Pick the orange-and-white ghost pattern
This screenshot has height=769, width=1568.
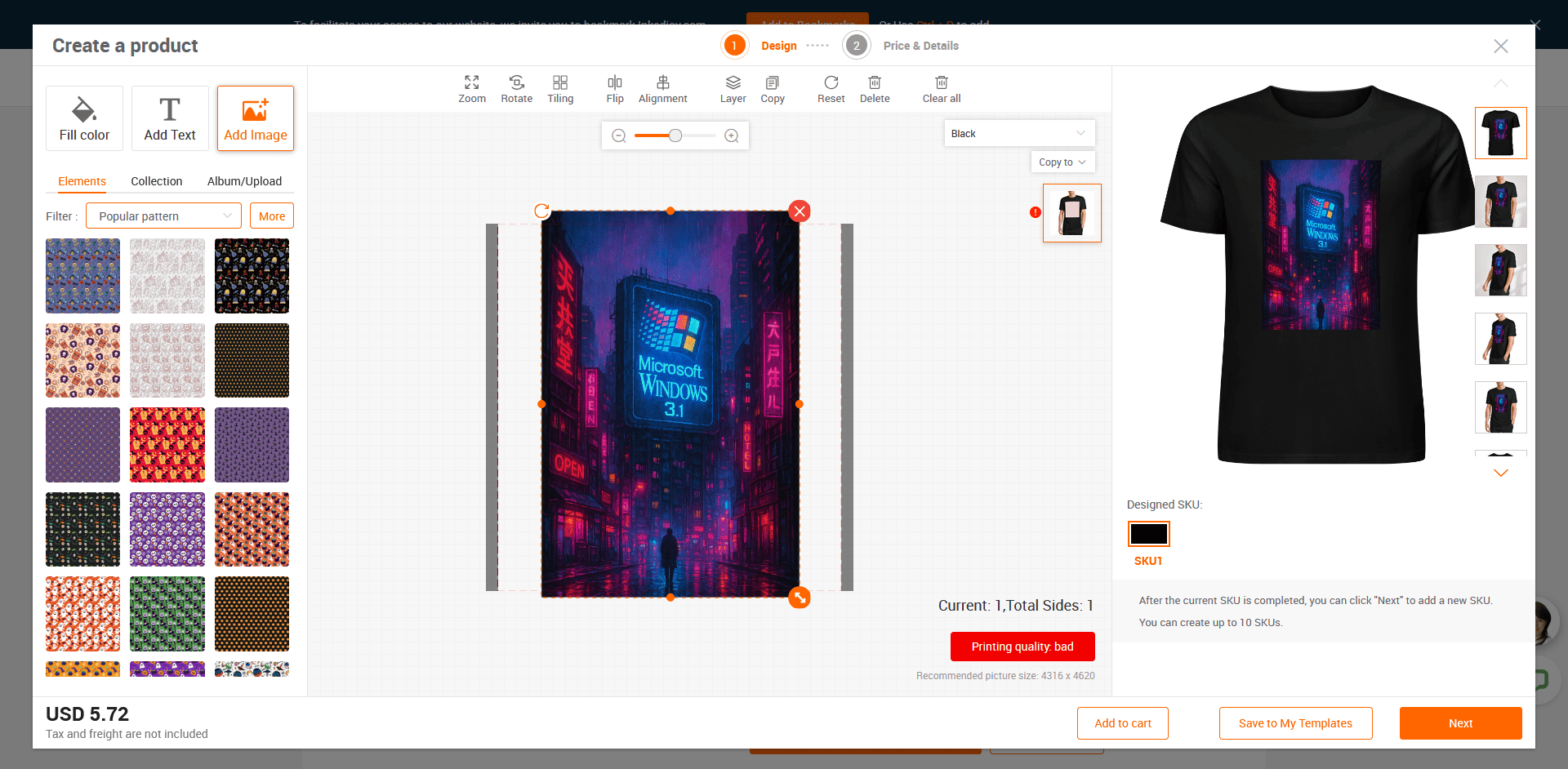pyautogui.click(x=82, y=614)
